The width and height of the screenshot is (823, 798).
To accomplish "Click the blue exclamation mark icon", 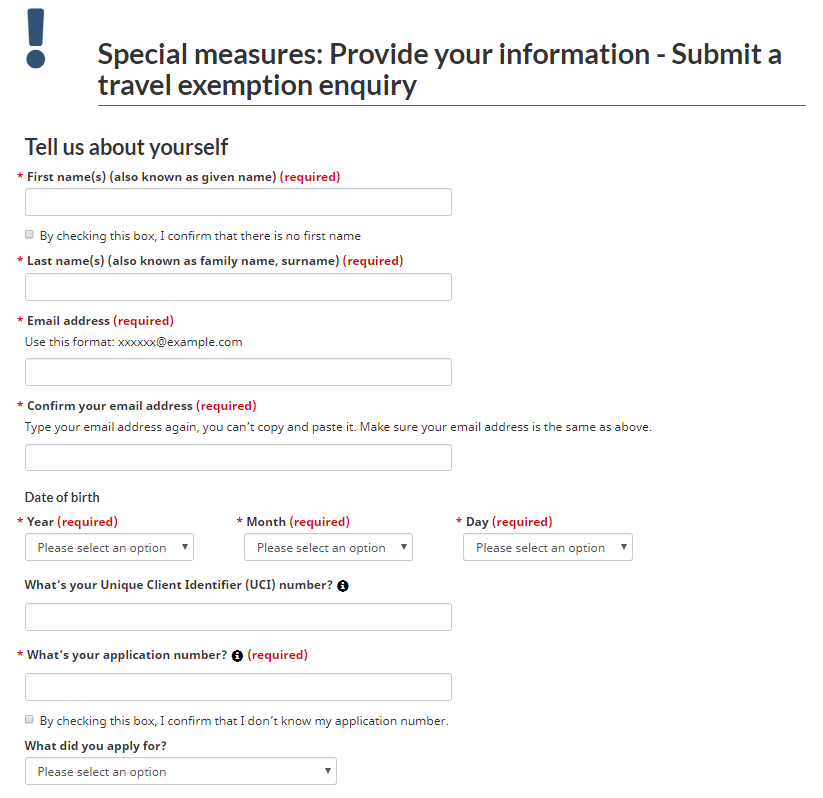I will coord(36,38).
